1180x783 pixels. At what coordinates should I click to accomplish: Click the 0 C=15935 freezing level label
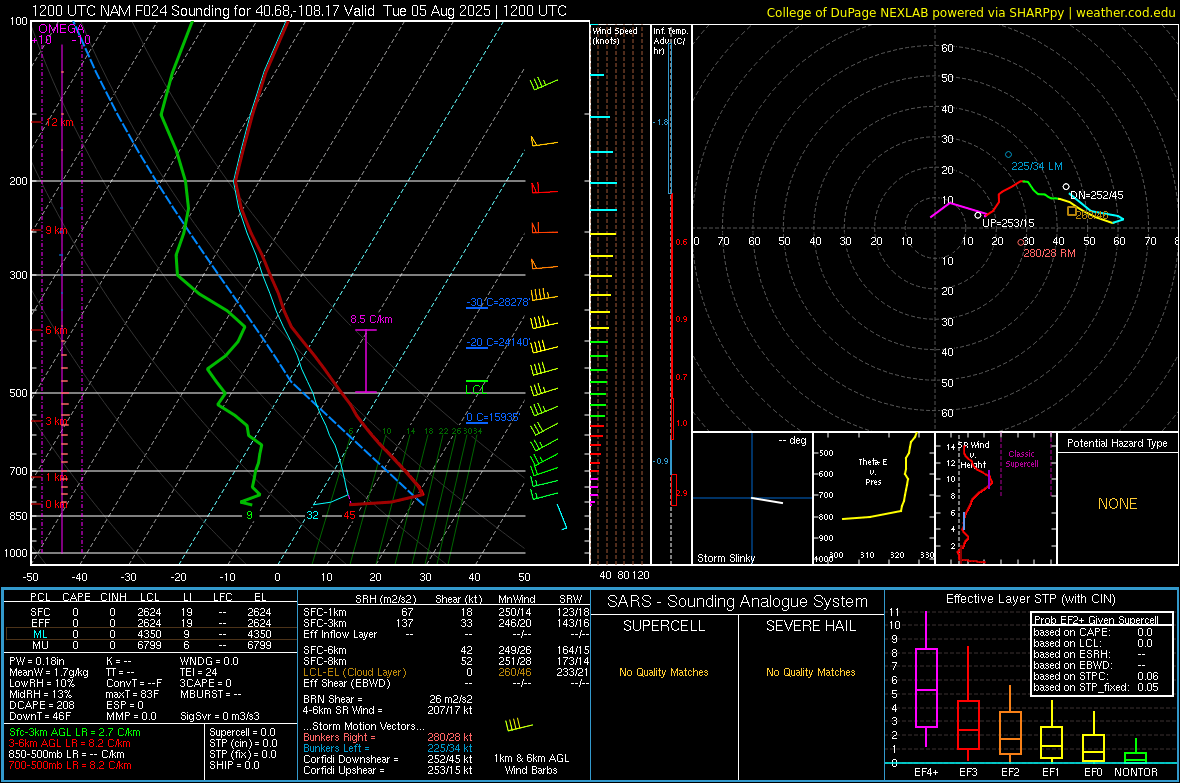pos(492,417)
